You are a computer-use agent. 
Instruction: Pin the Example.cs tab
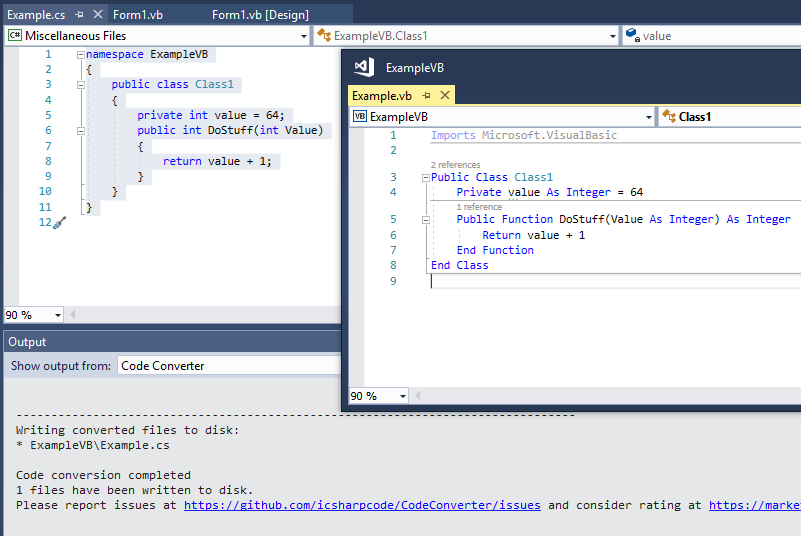click(79, 15)
